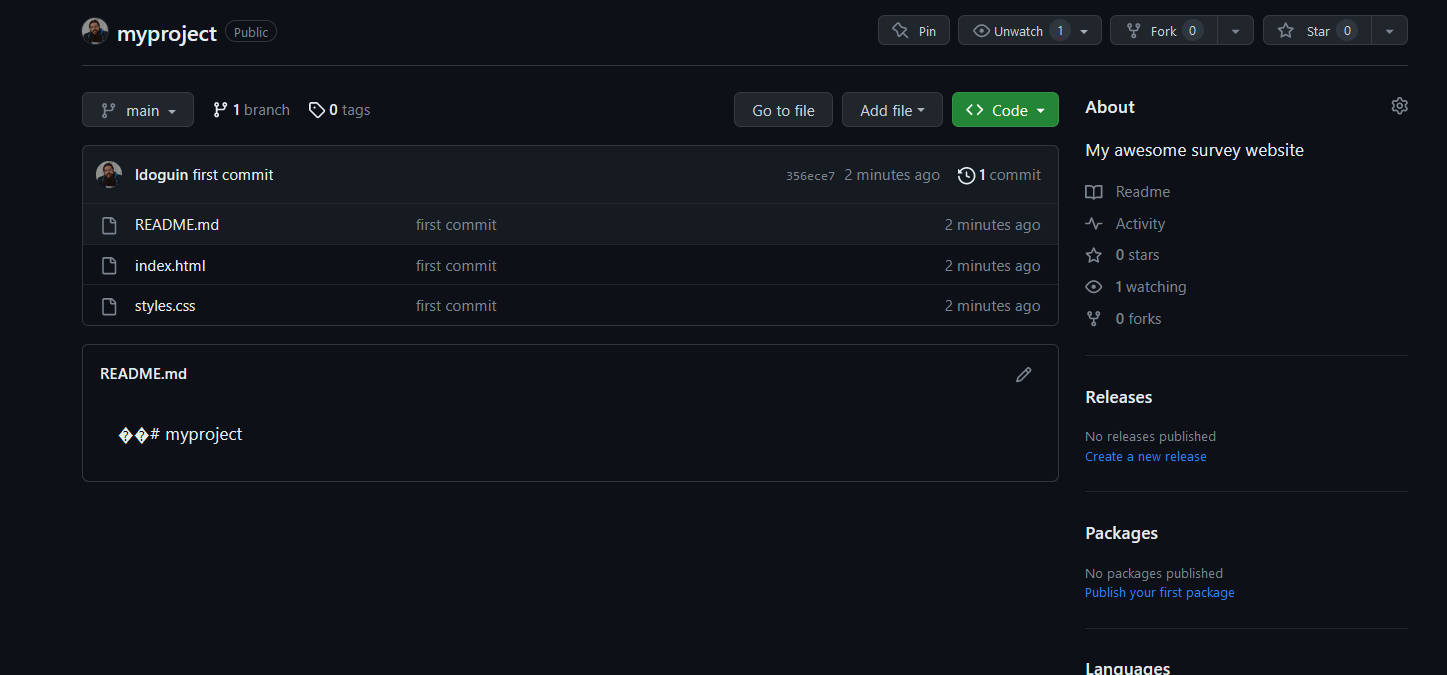Screen dimensions: 1447x675
Task: Open the Releases heading link
Action: click(1118, 397)
